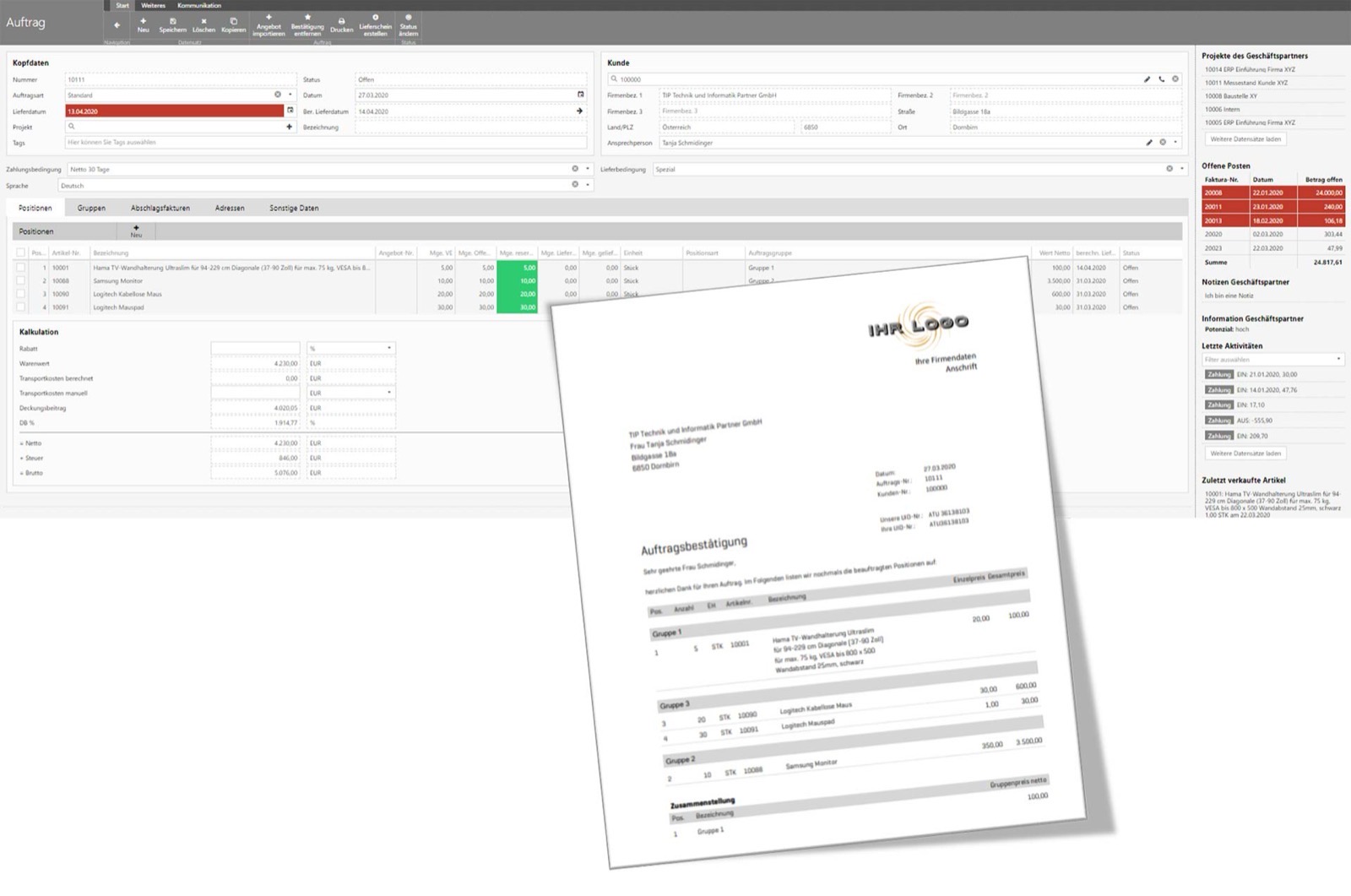1351x896 pixels.
Task: Open the Datum calendar picker
Action: (x=580, y=95)
